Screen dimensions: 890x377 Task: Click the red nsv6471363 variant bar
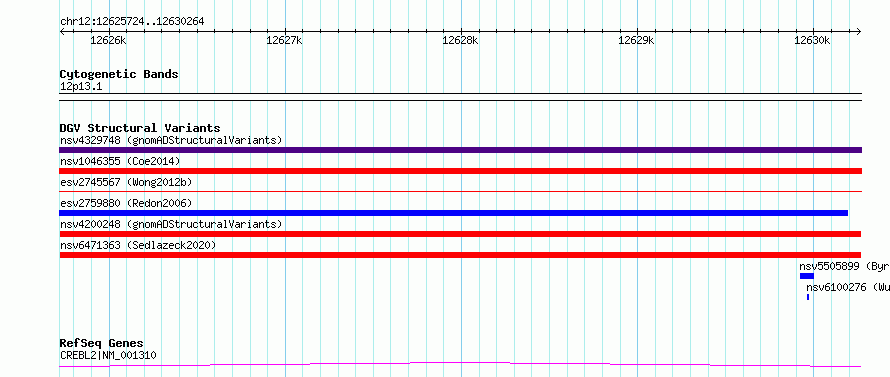[x=460, y=255]
